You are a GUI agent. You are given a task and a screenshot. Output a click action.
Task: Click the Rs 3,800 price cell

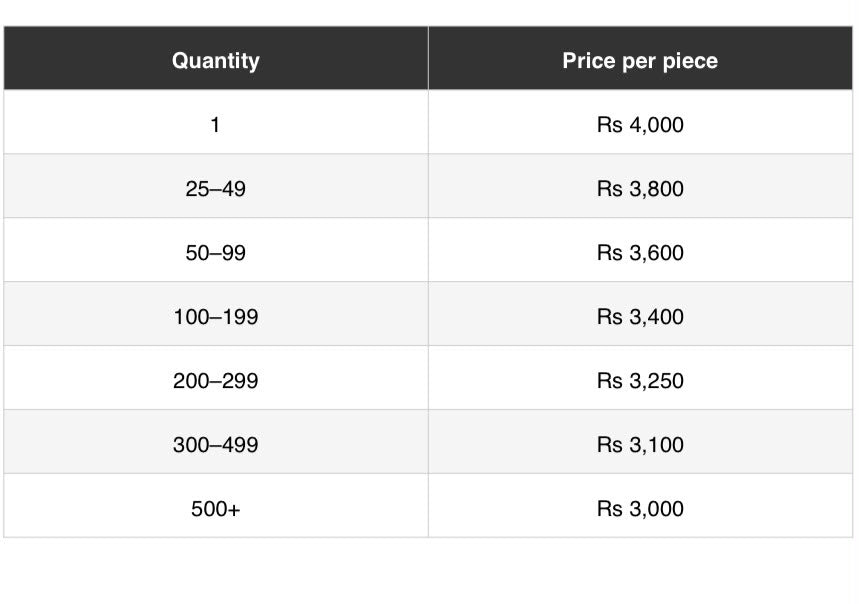click(640, 186)
